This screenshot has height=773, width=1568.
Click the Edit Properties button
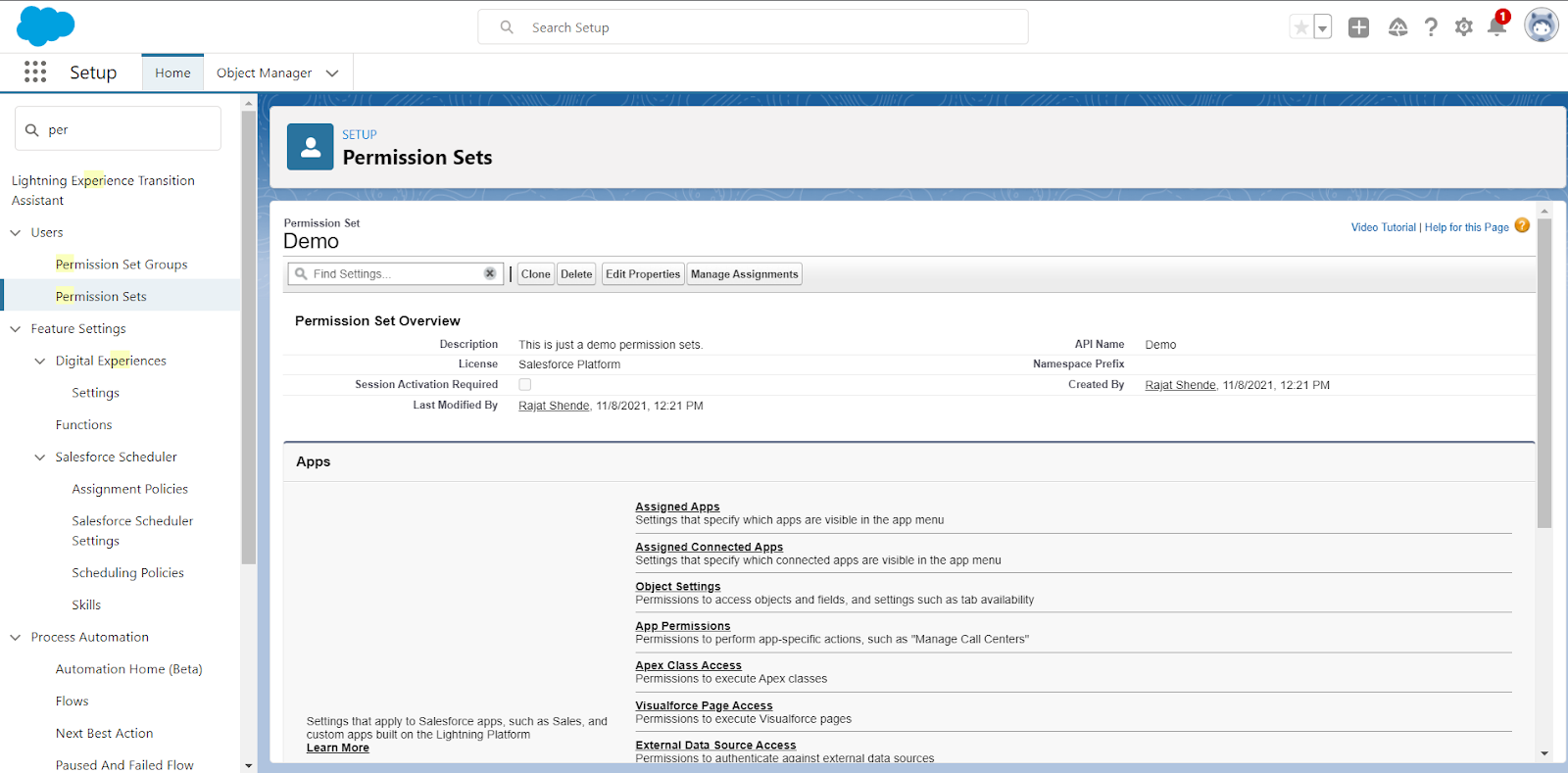pos(642,274)
